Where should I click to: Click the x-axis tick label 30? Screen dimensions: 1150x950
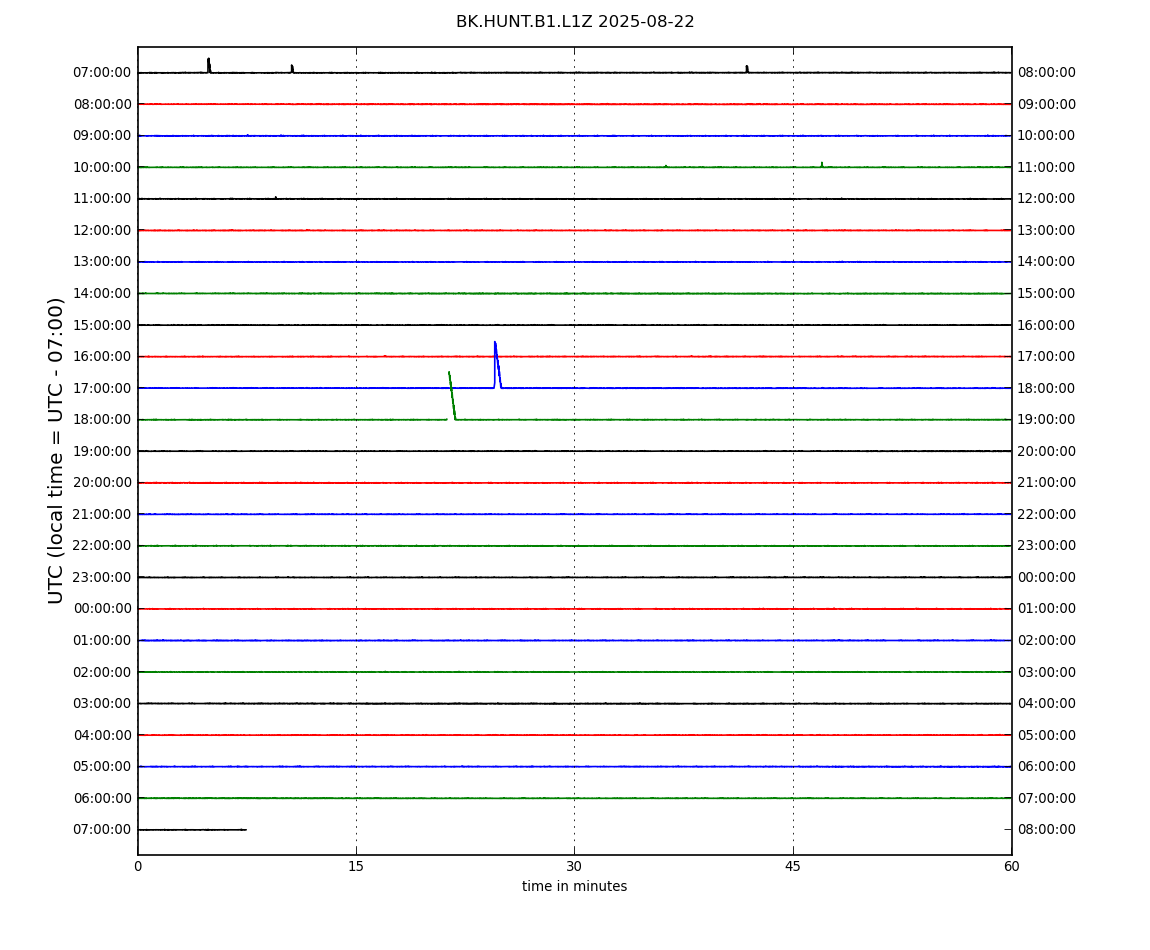574,866
